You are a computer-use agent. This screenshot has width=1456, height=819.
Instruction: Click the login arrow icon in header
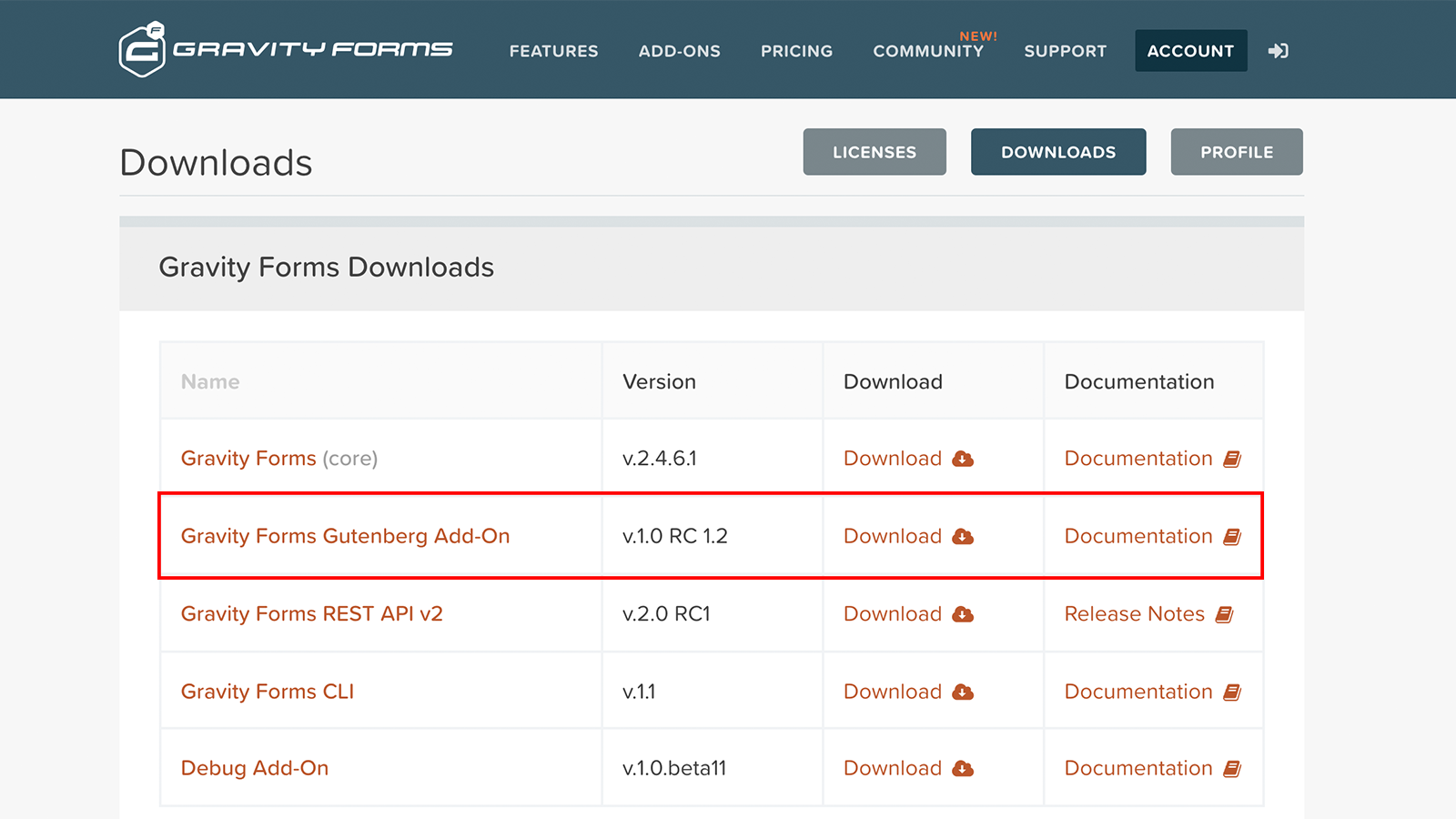[1279, 51]
